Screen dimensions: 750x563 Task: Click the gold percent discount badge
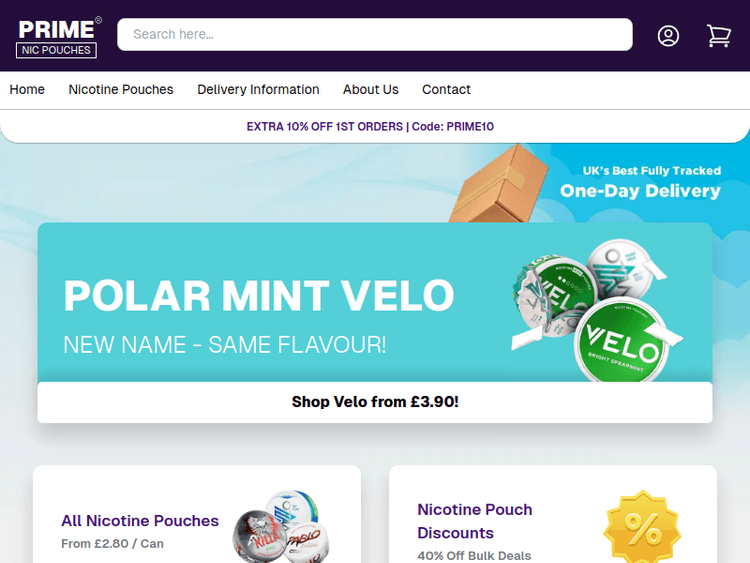(x=641, y=529)
